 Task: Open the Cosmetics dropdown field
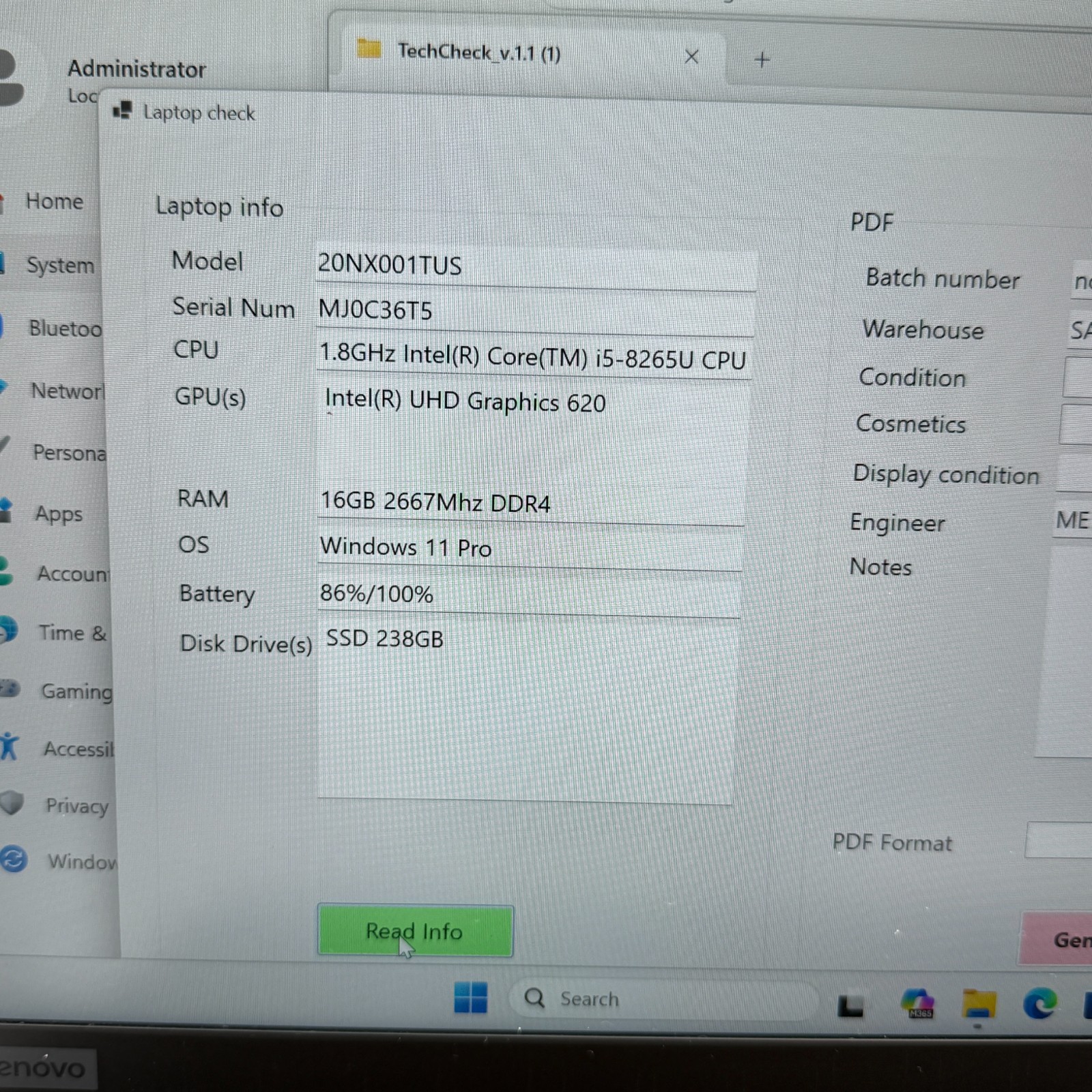(x=1076, y=423)
